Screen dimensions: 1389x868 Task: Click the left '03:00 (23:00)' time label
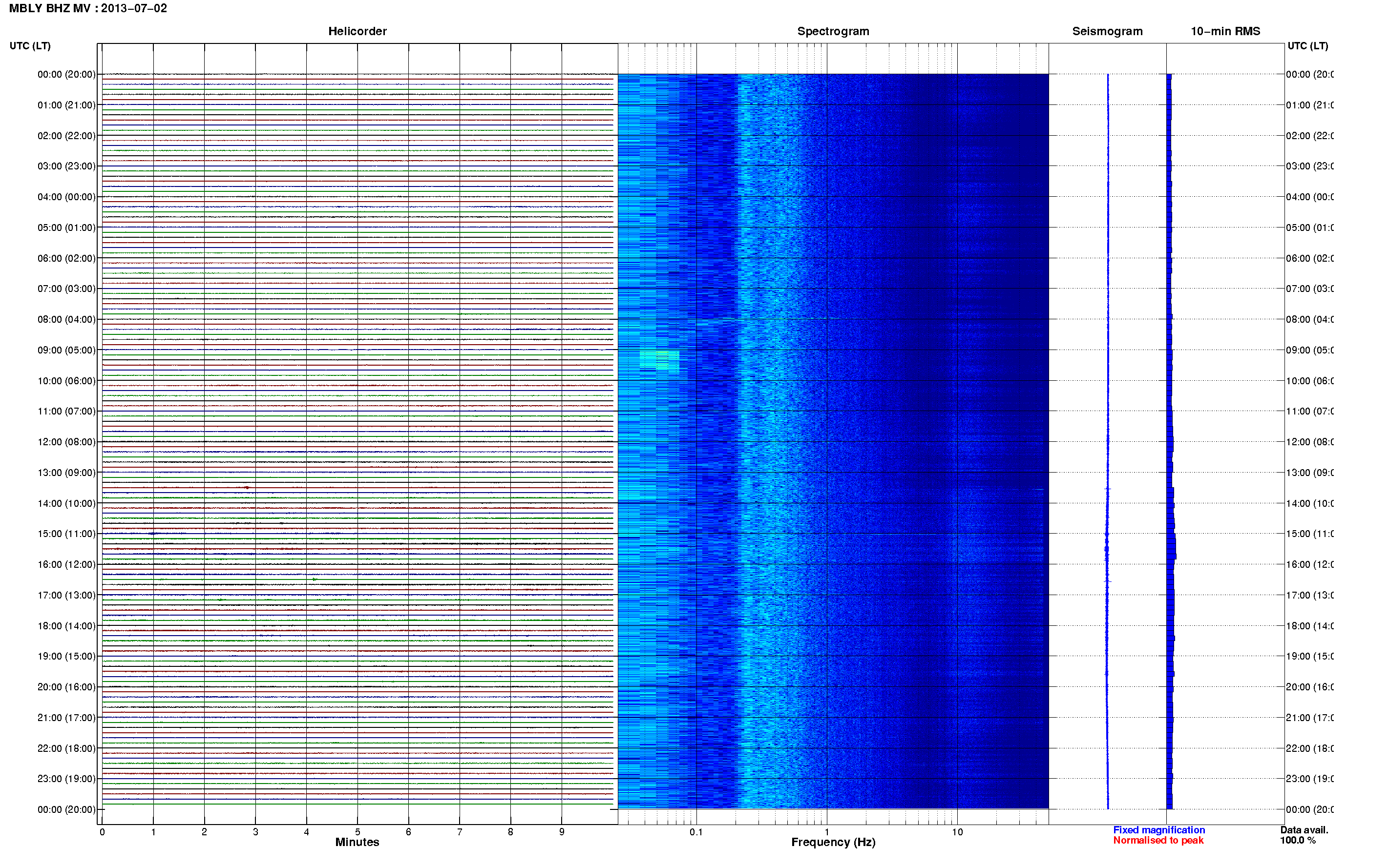pos(66,166)
